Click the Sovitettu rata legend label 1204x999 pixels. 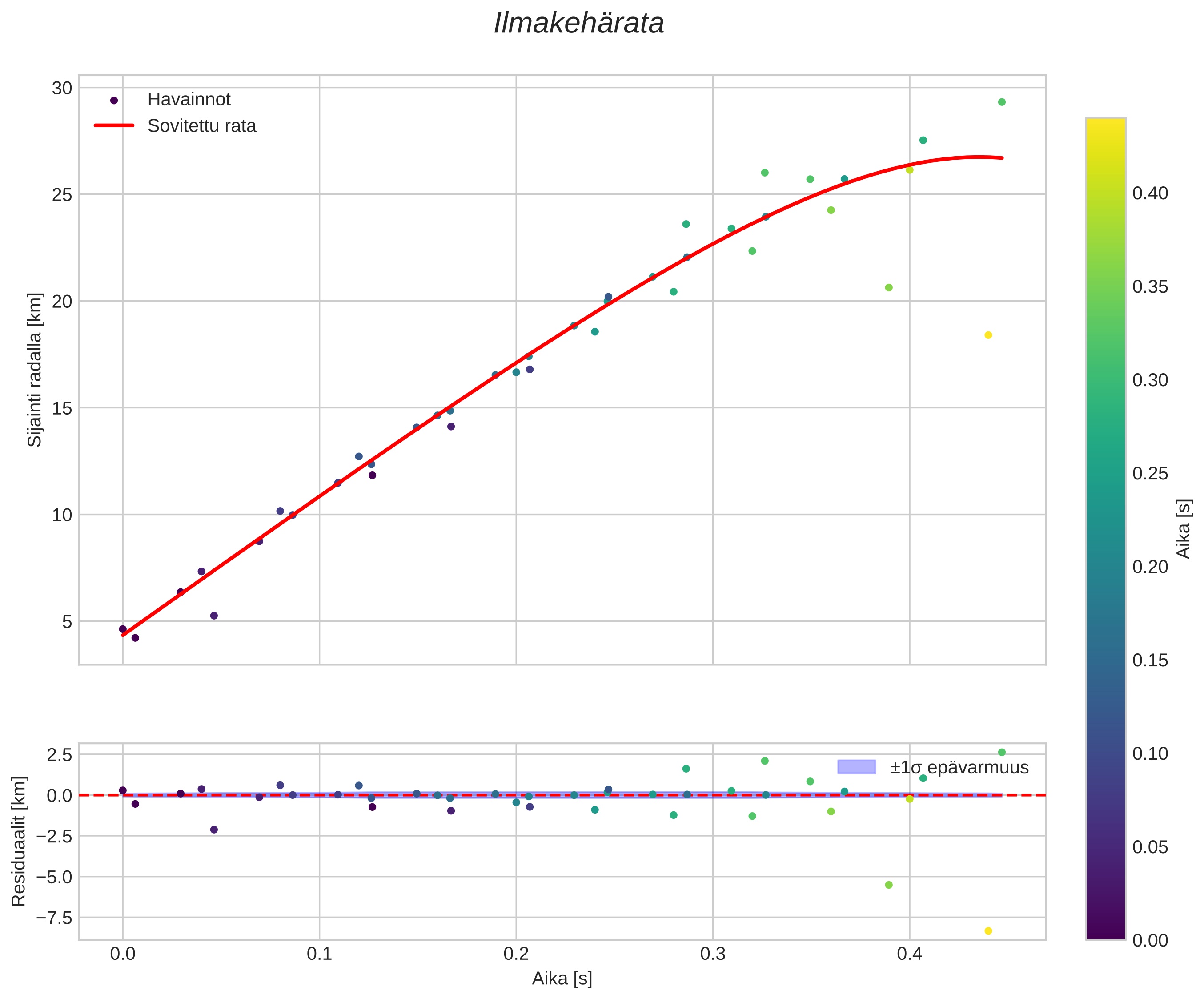tap(202, 126)
